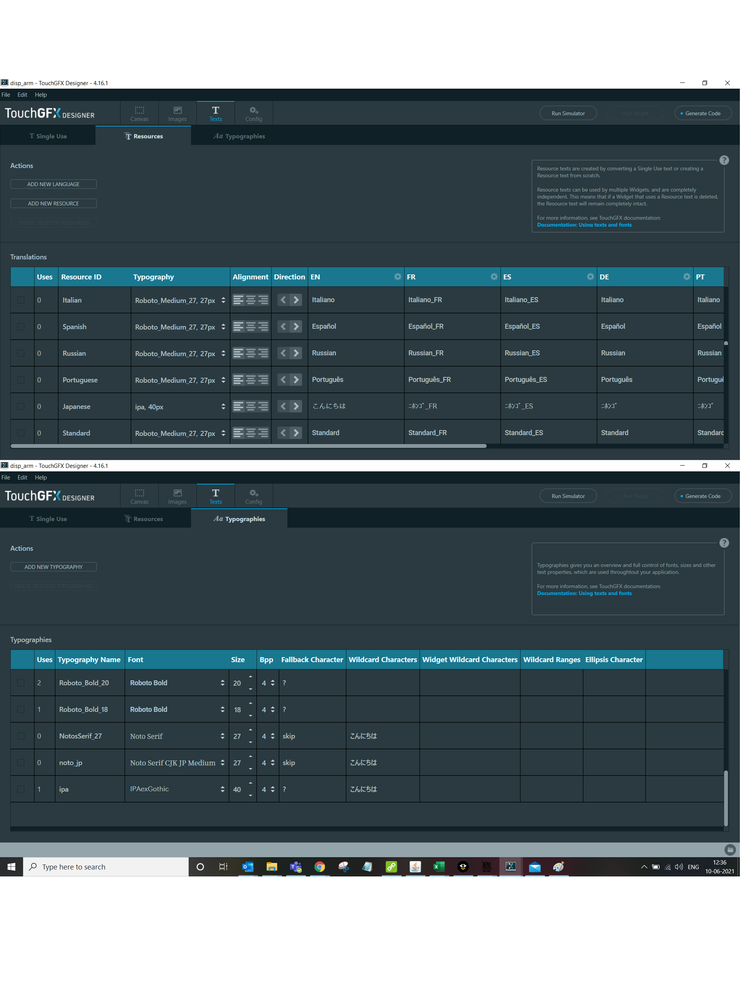This screenshot has height=999, width=749.
Task: Open the FR column settings gear
Action: (x=494, y=277)
